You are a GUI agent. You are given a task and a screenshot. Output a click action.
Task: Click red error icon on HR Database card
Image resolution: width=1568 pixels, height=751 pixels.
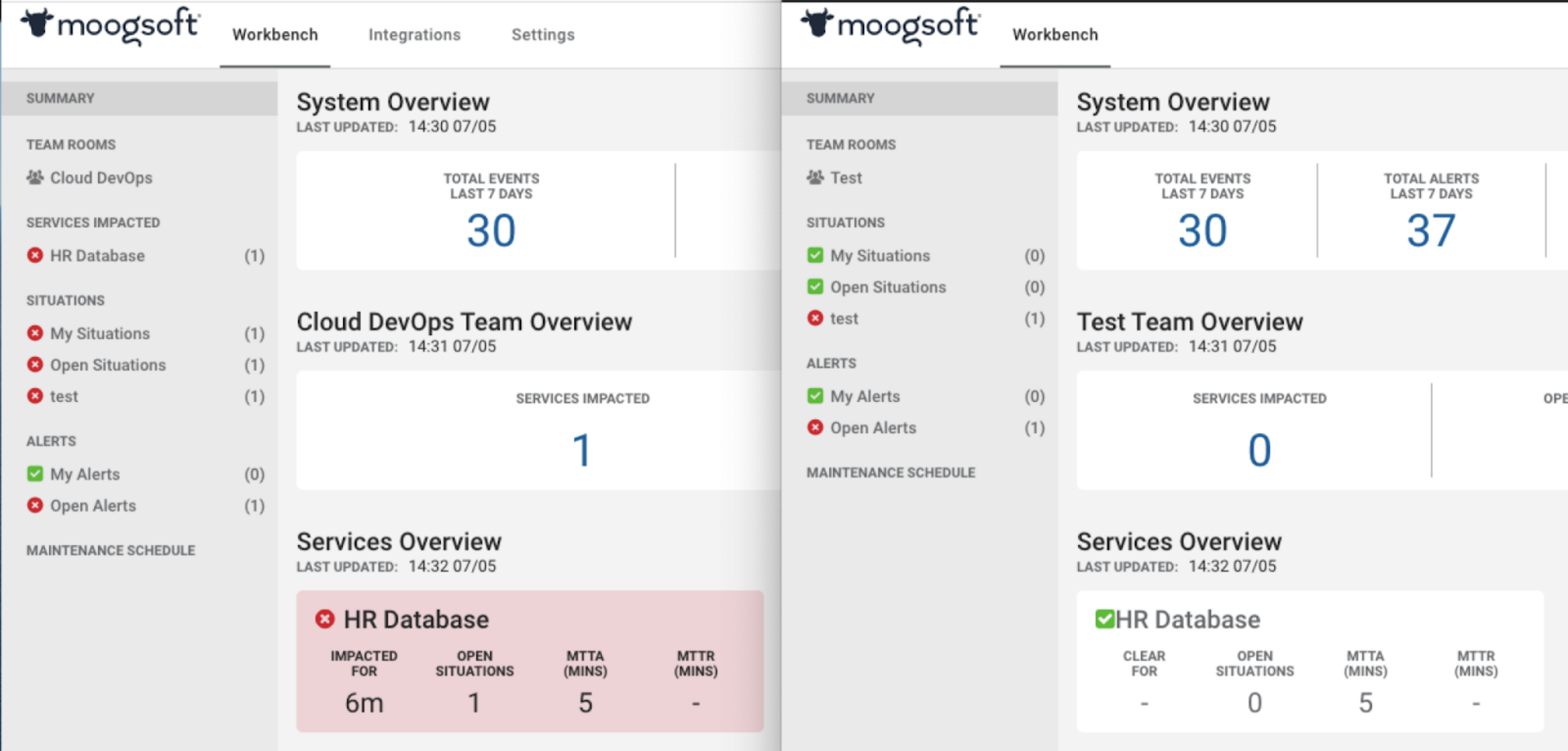325,619
